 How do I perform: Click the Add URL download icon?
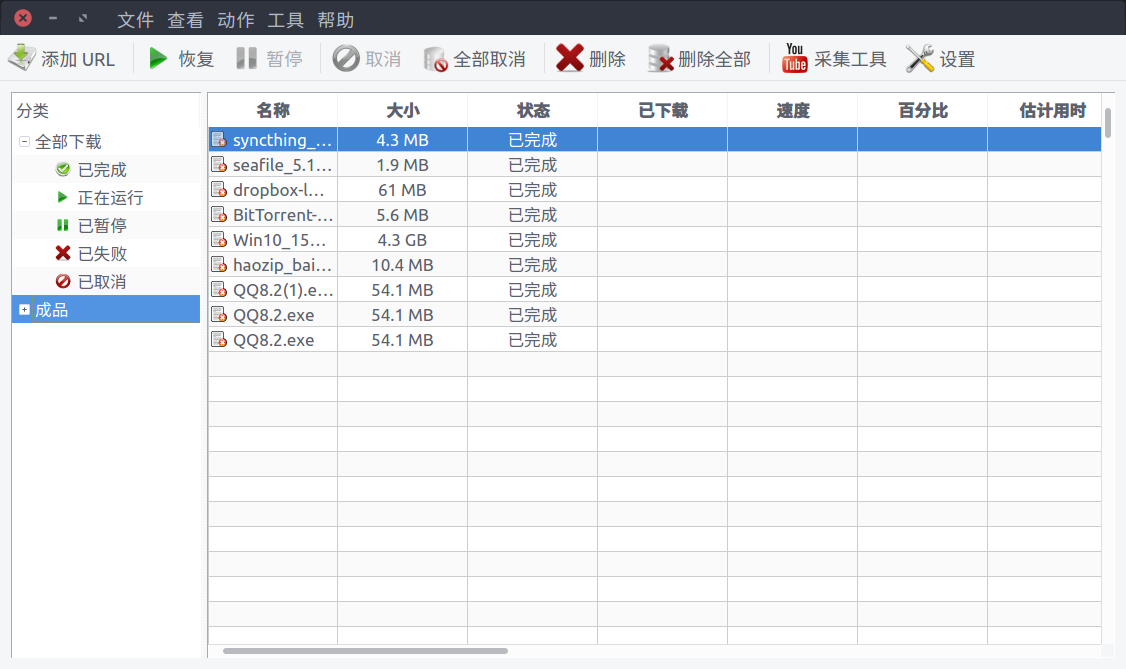(22, 58)
